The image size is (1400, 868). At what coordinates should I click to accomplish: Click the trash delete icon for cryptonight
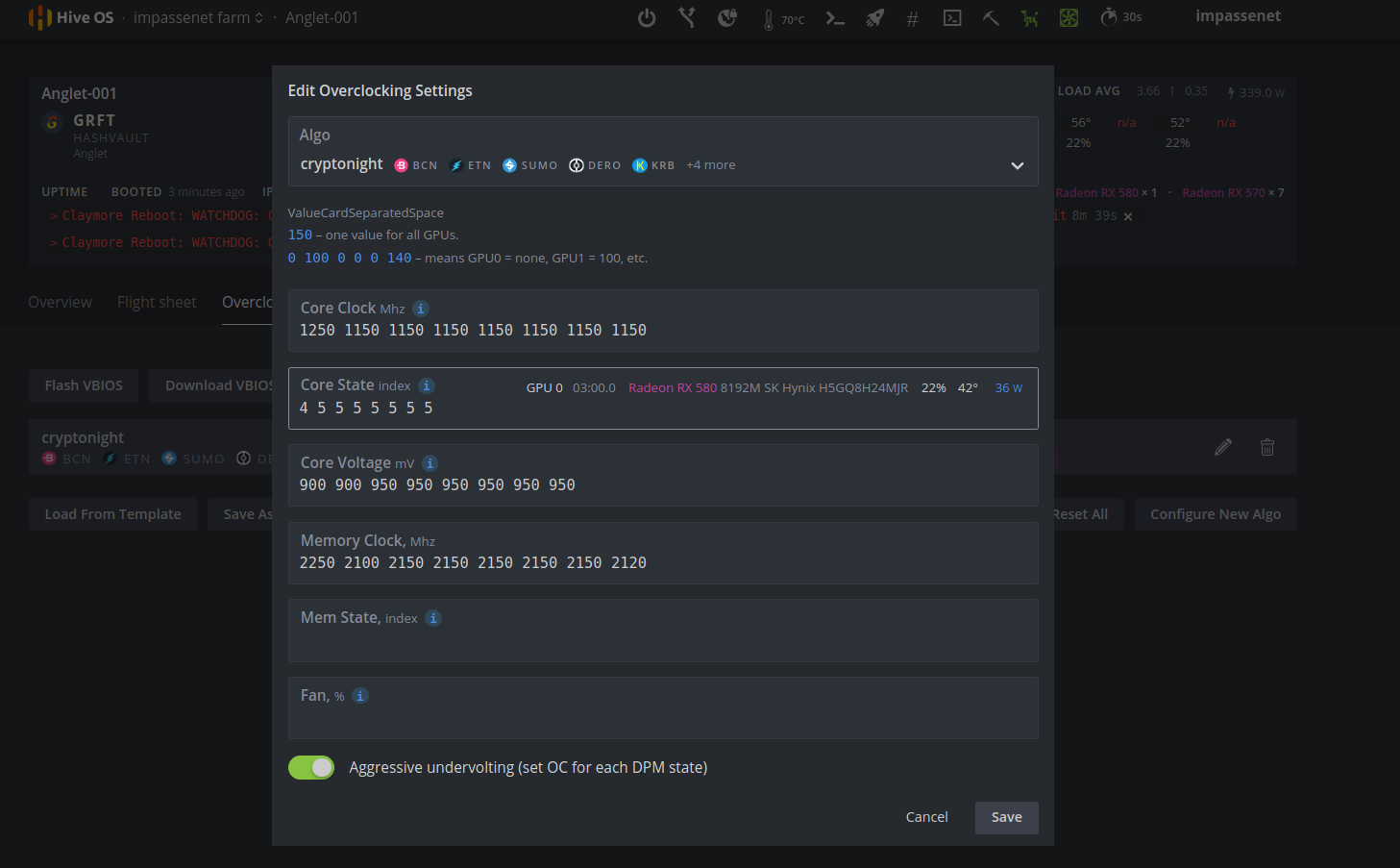pyautogui.click(x=1267, y=447)
